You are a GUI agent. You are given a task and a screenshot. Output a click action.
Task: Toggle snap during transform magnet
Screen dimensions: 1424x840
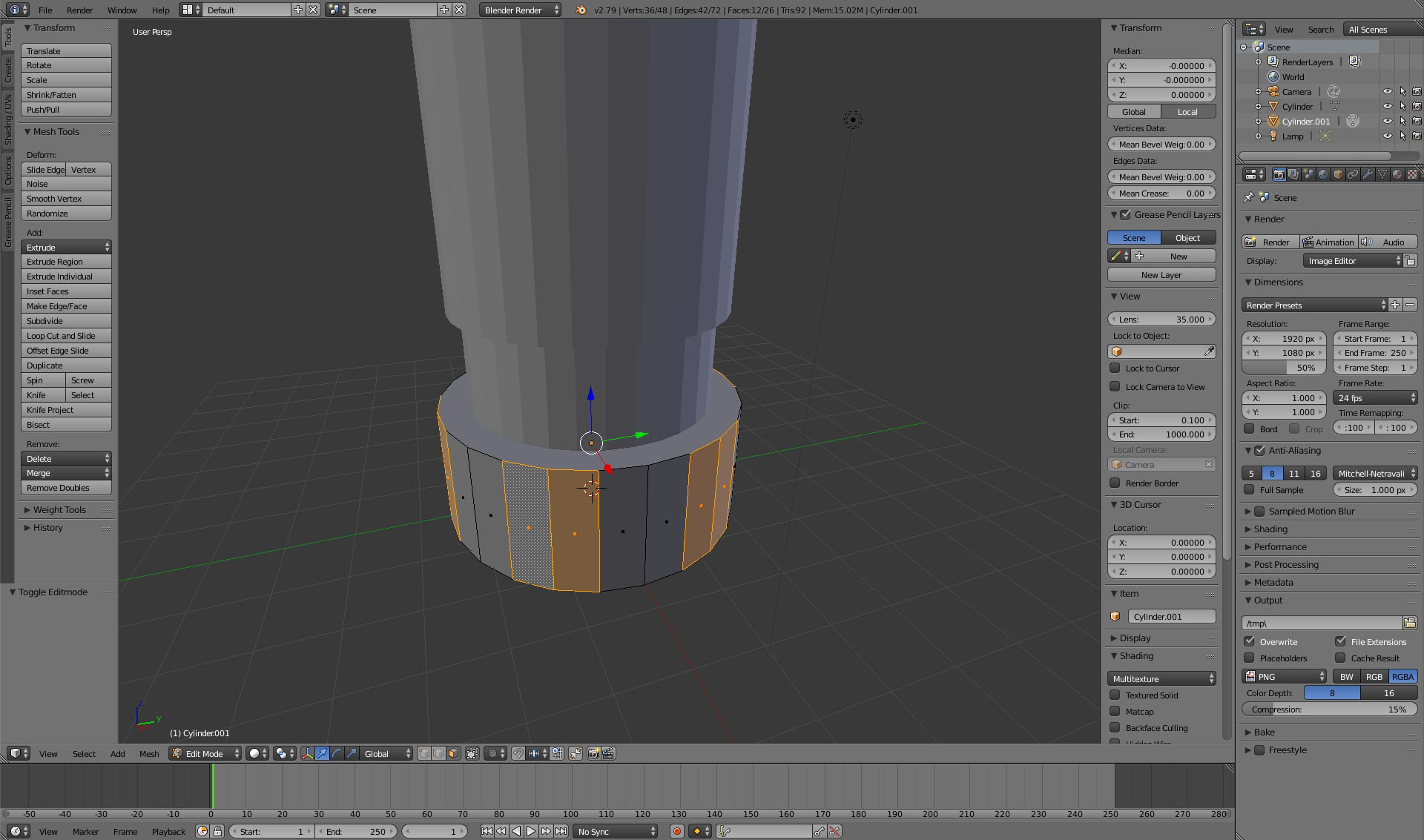518,753
